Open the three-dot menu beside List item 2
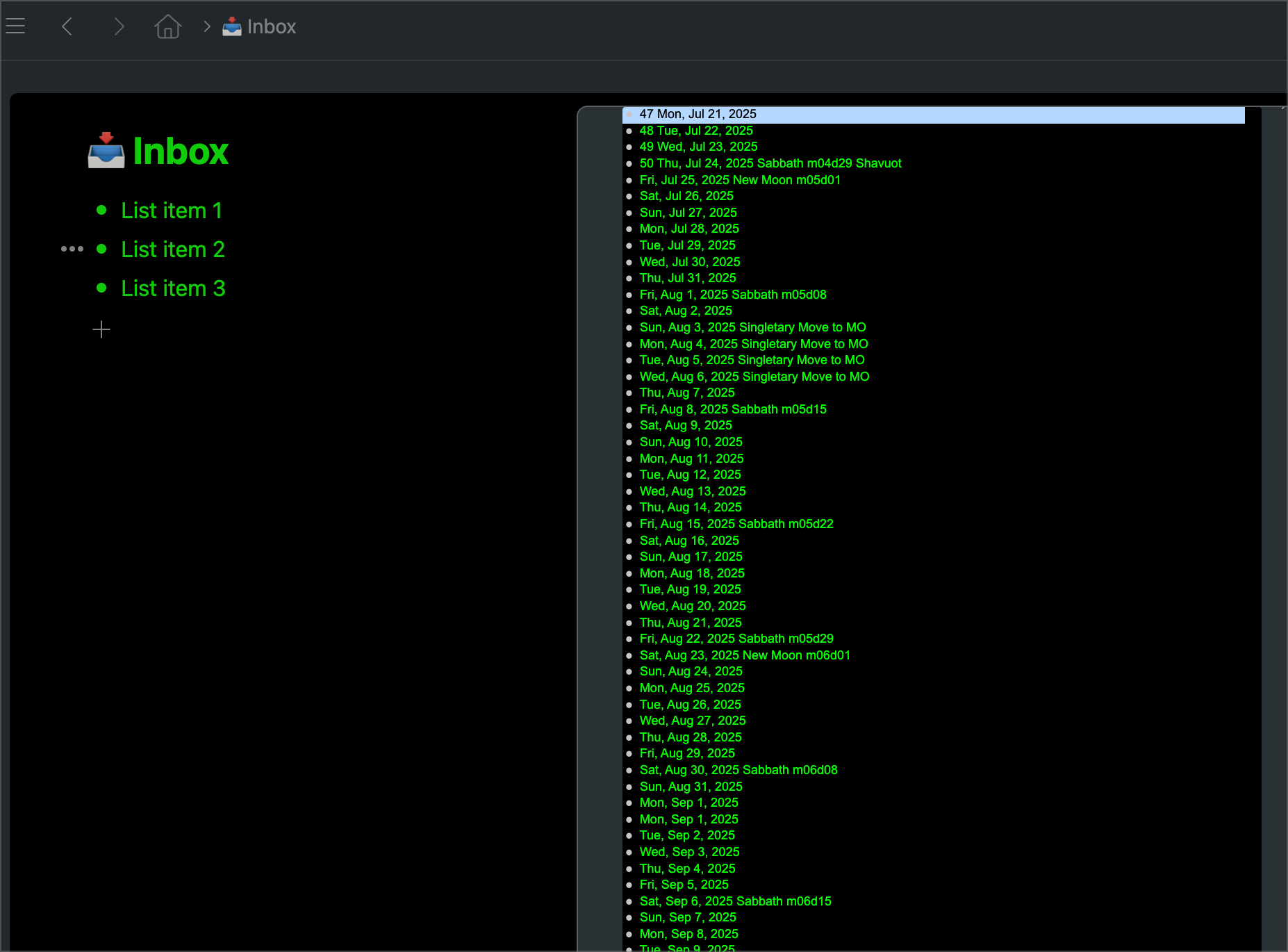Image resolution: width=1288 pixels, height=952 pixels. [72, 249]
